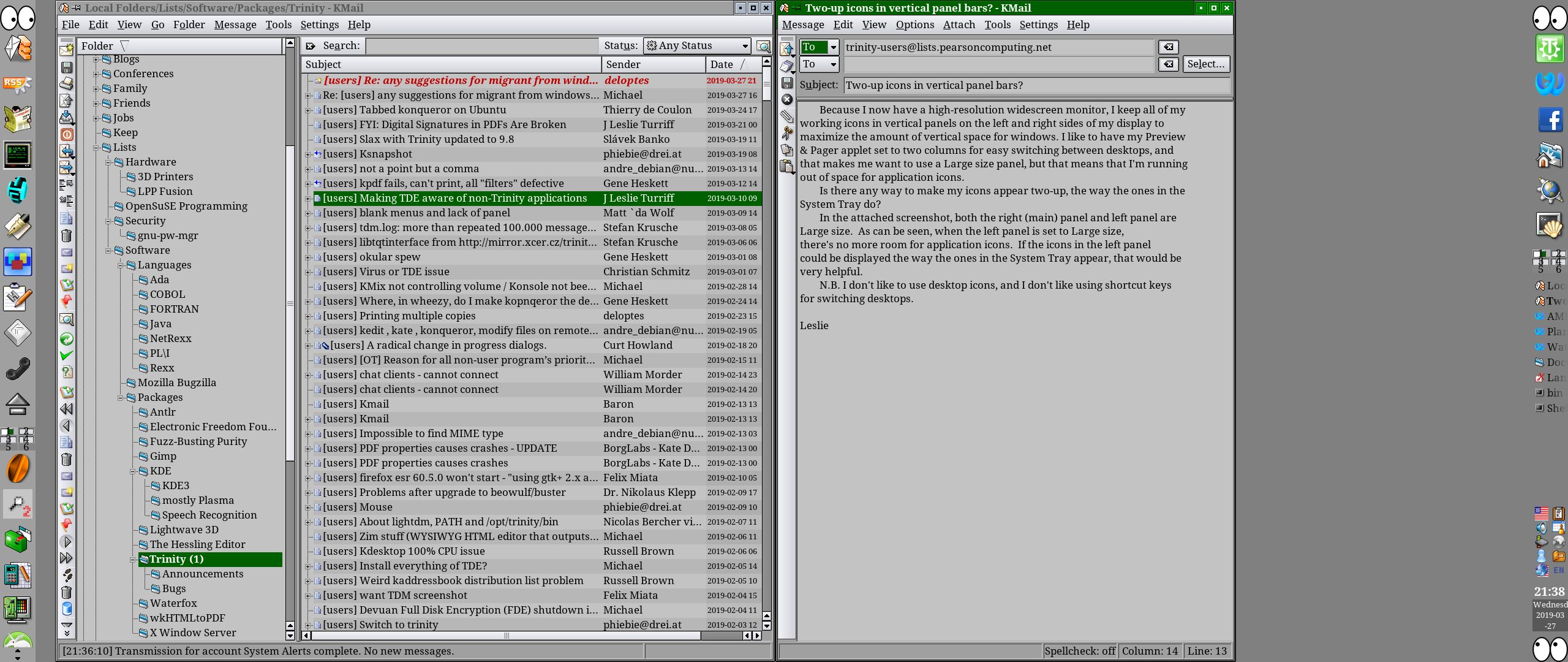
Task: Click the red flag icon below Find Messages
Action: (x=67, y=301)
